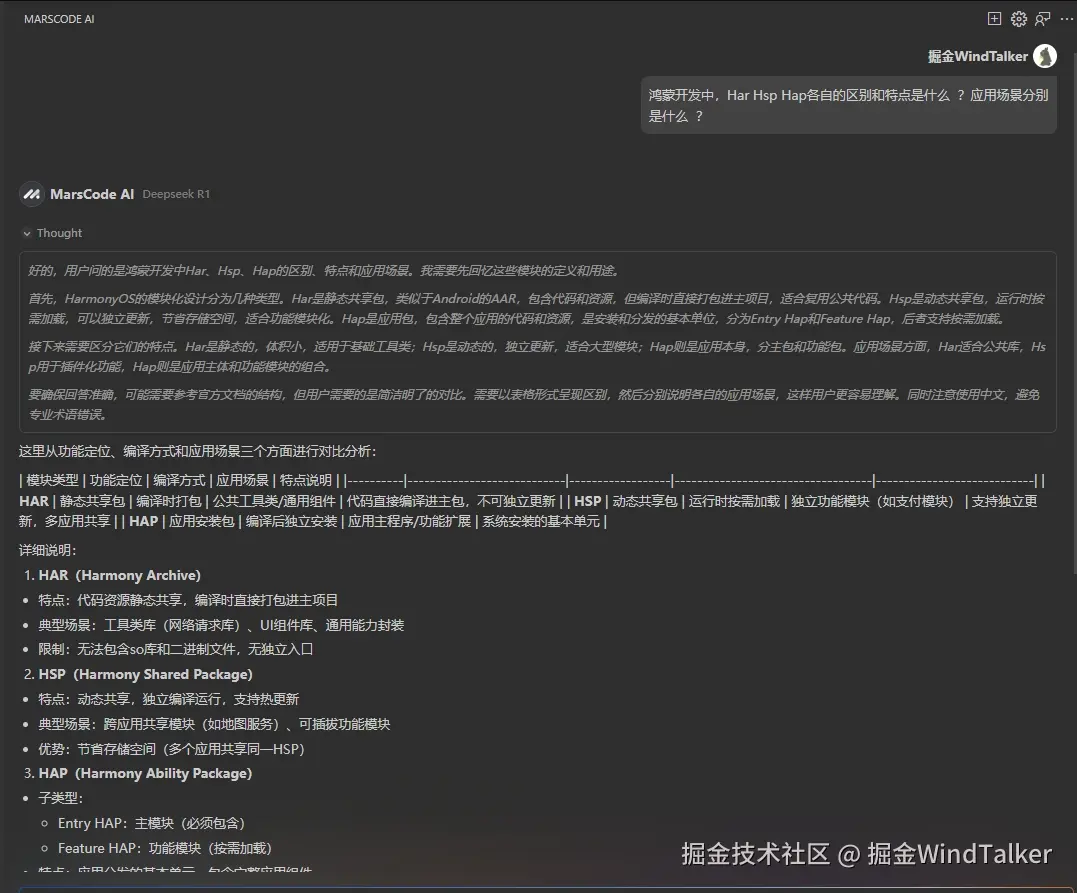1077x893 pixels.
Task: Click the 优势：节省存储空间 bullet
Action: [172, 749]
